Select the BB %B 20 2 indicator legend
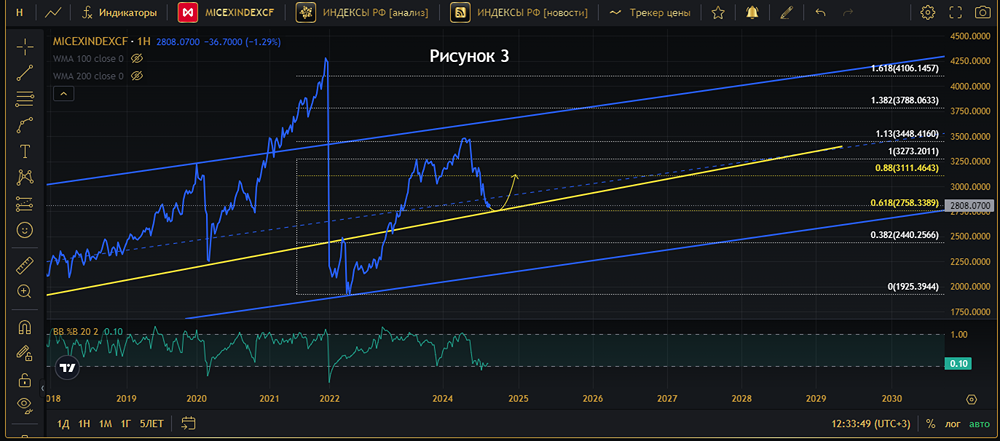Screen dimensions: 1000x441 click(76, 331)
